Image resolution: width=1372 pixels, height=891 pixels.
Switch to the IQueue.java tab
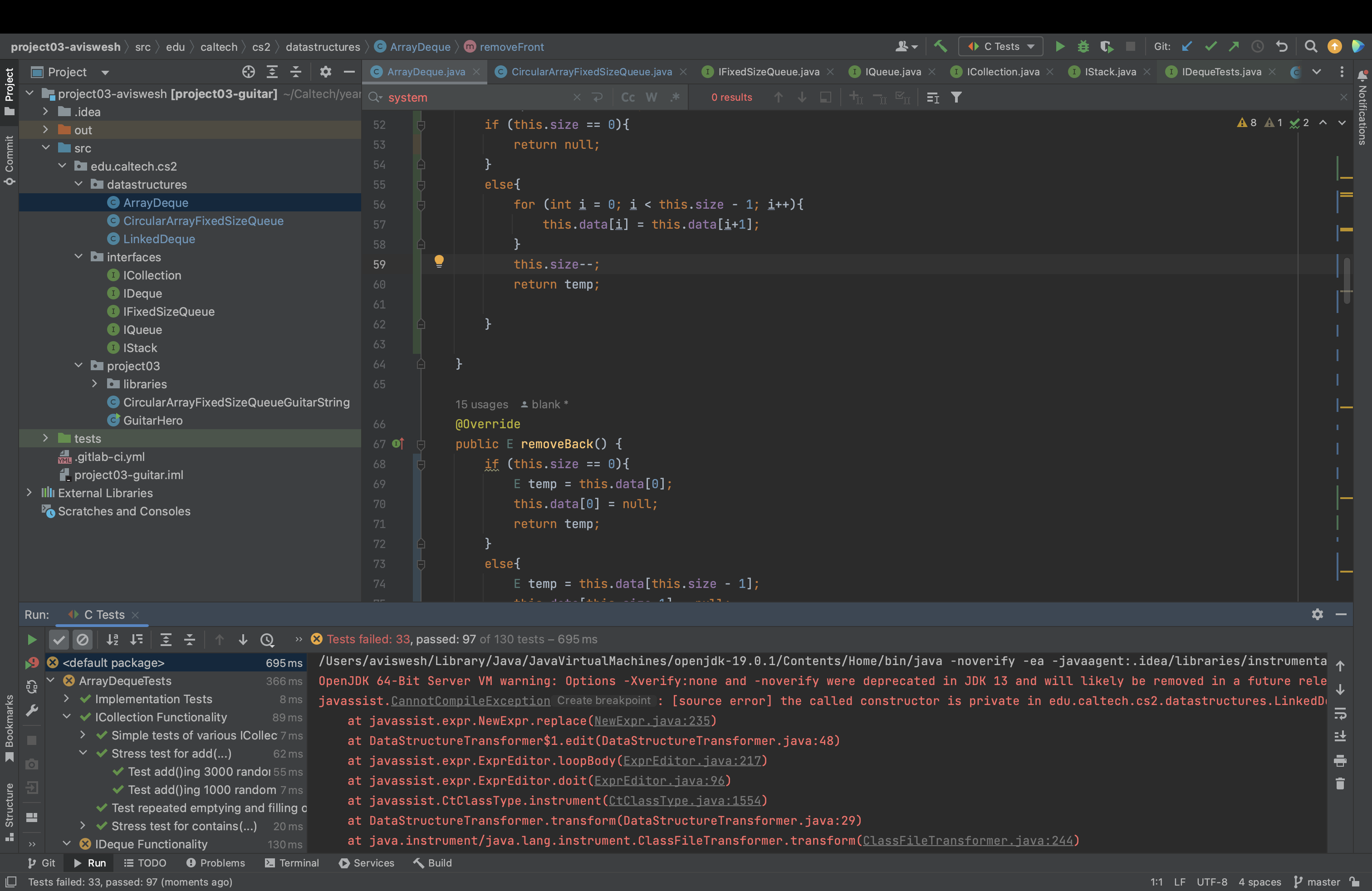pyautogui.click(x=892, y=72)
